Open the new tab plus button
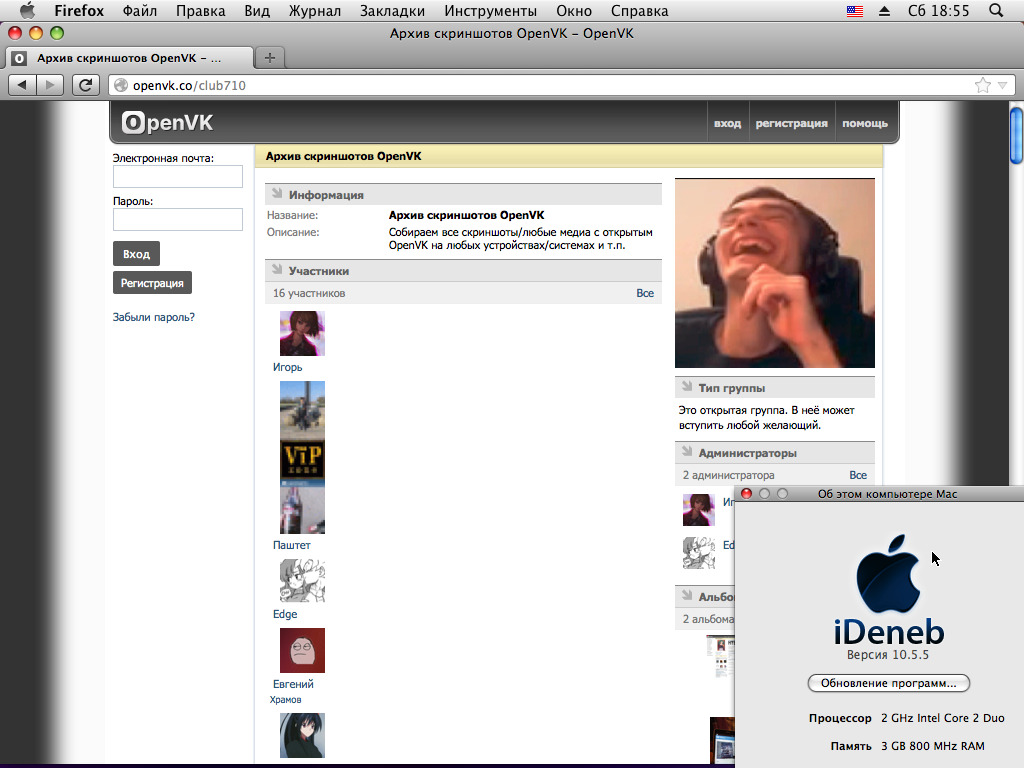 tap(270, 58)
